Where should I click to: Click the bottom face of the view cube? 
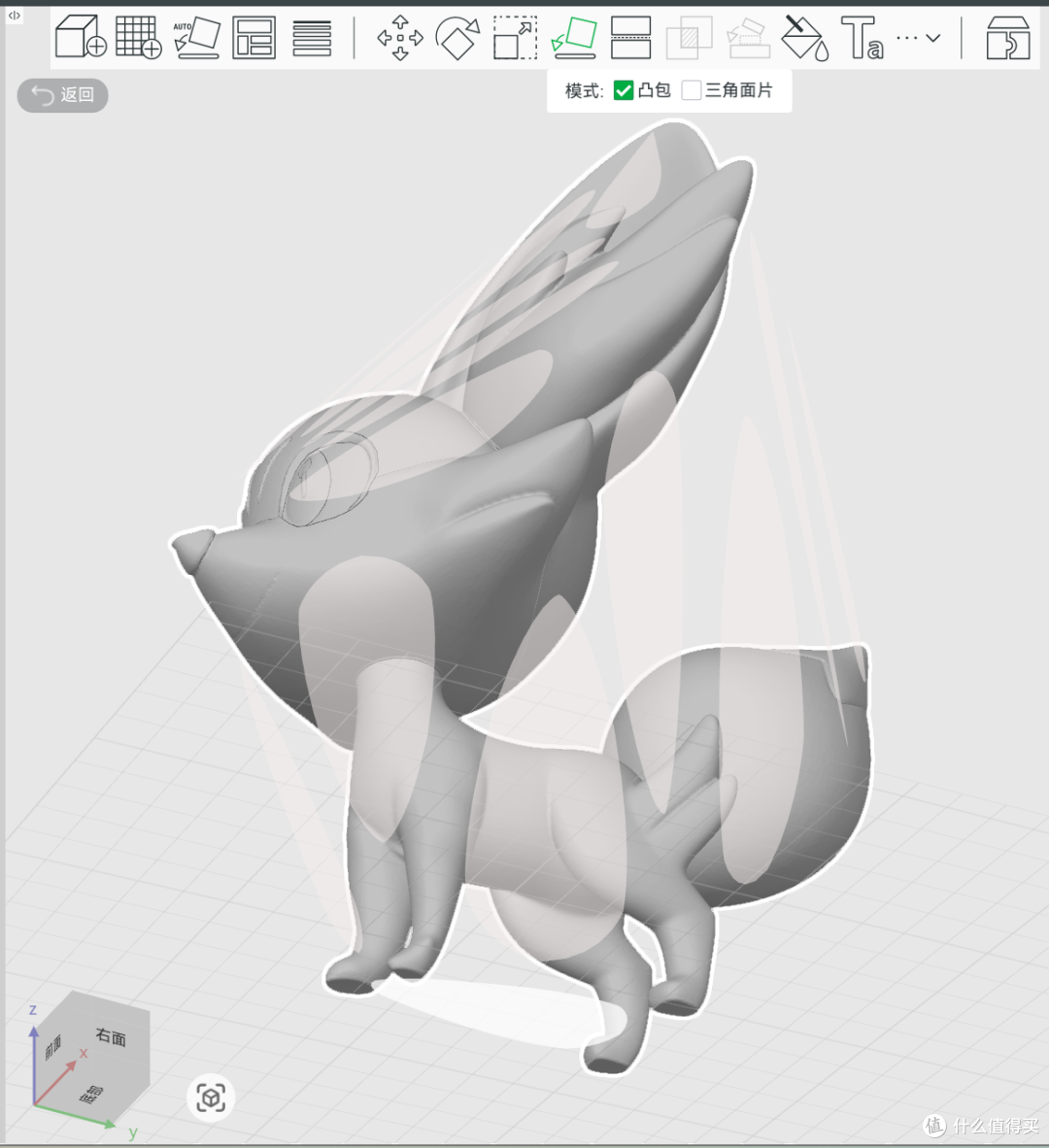click(x=91, y=1095)
